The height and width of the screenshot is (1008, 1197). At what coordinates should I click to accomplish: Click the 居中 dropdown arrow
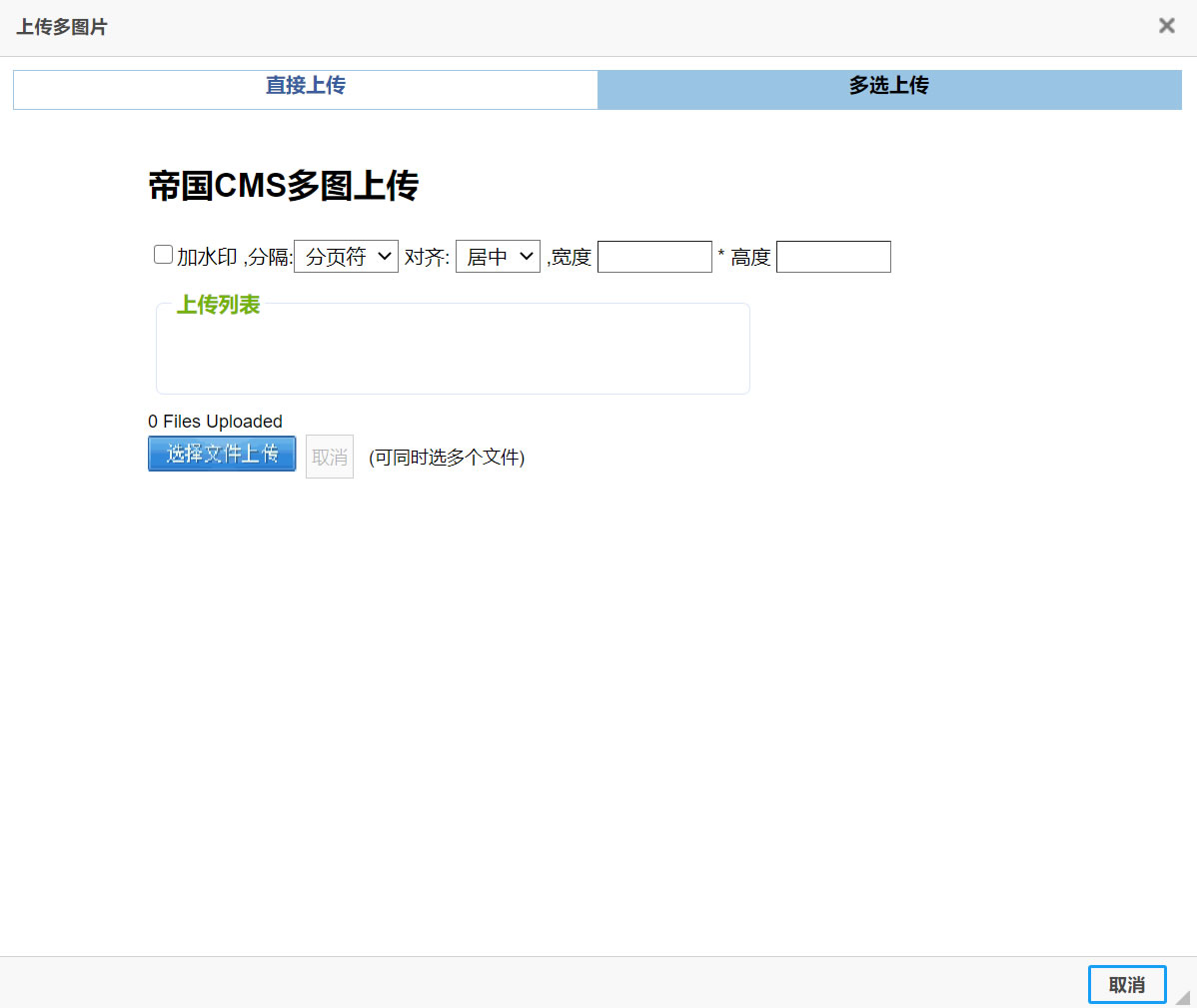point(528,256)
